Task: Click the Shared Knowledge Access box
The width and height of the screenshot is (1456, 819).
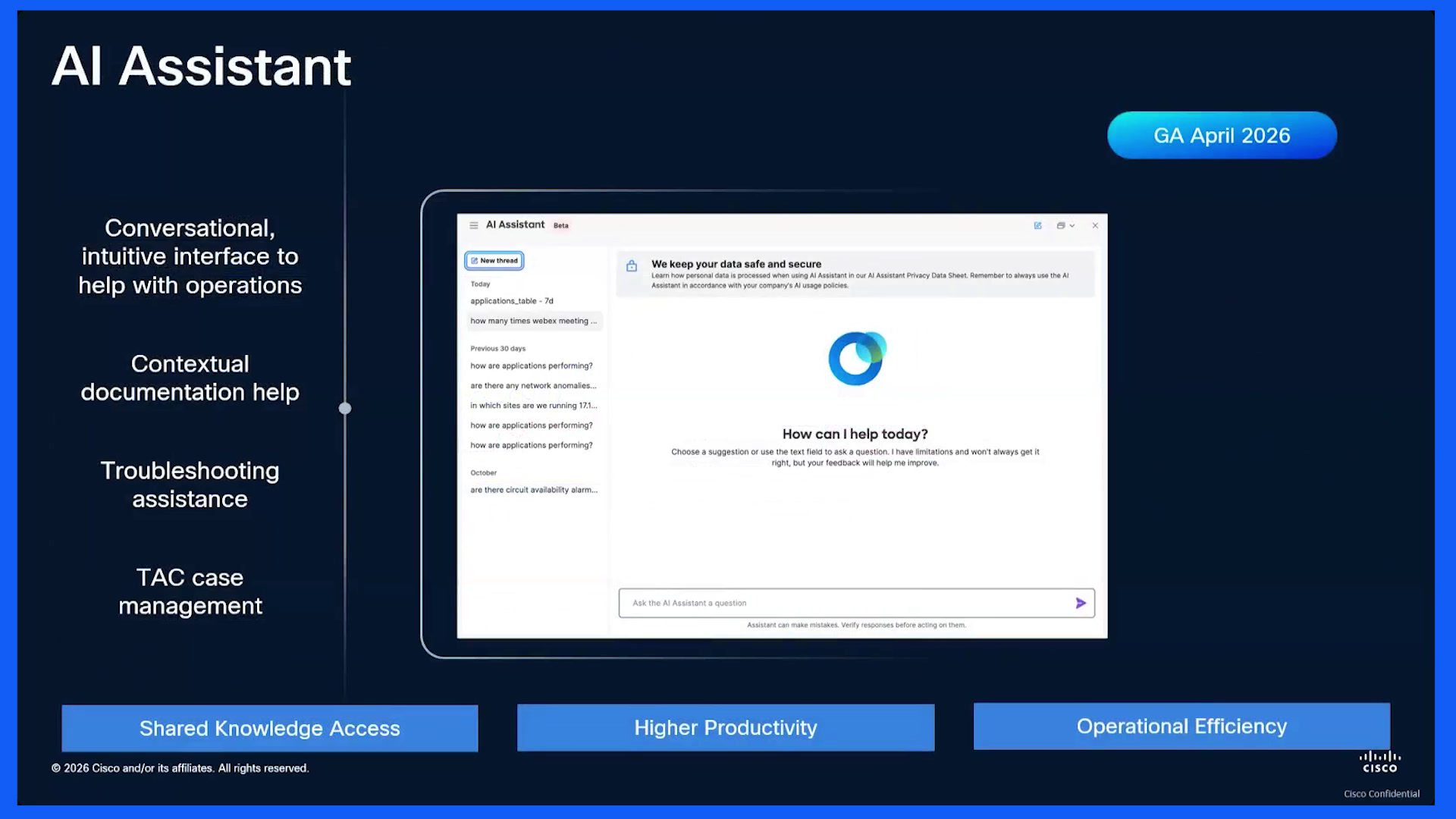Action: pyautogui.click(x=269, y=728)
